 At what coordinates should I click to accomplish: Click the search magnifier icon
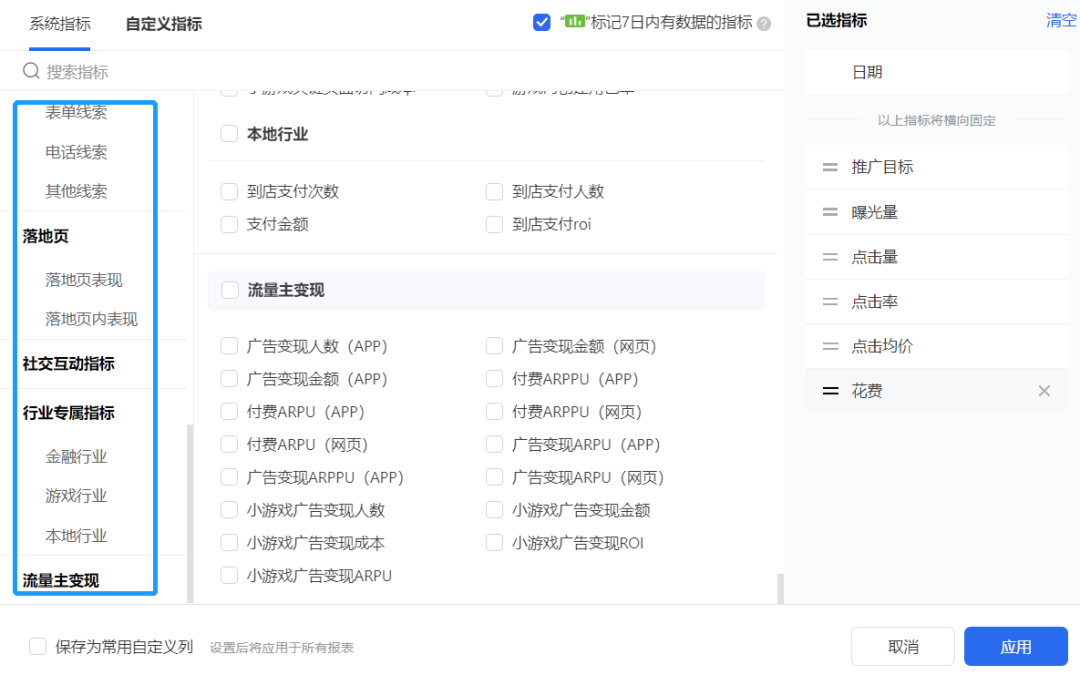(x=31, y=71)
